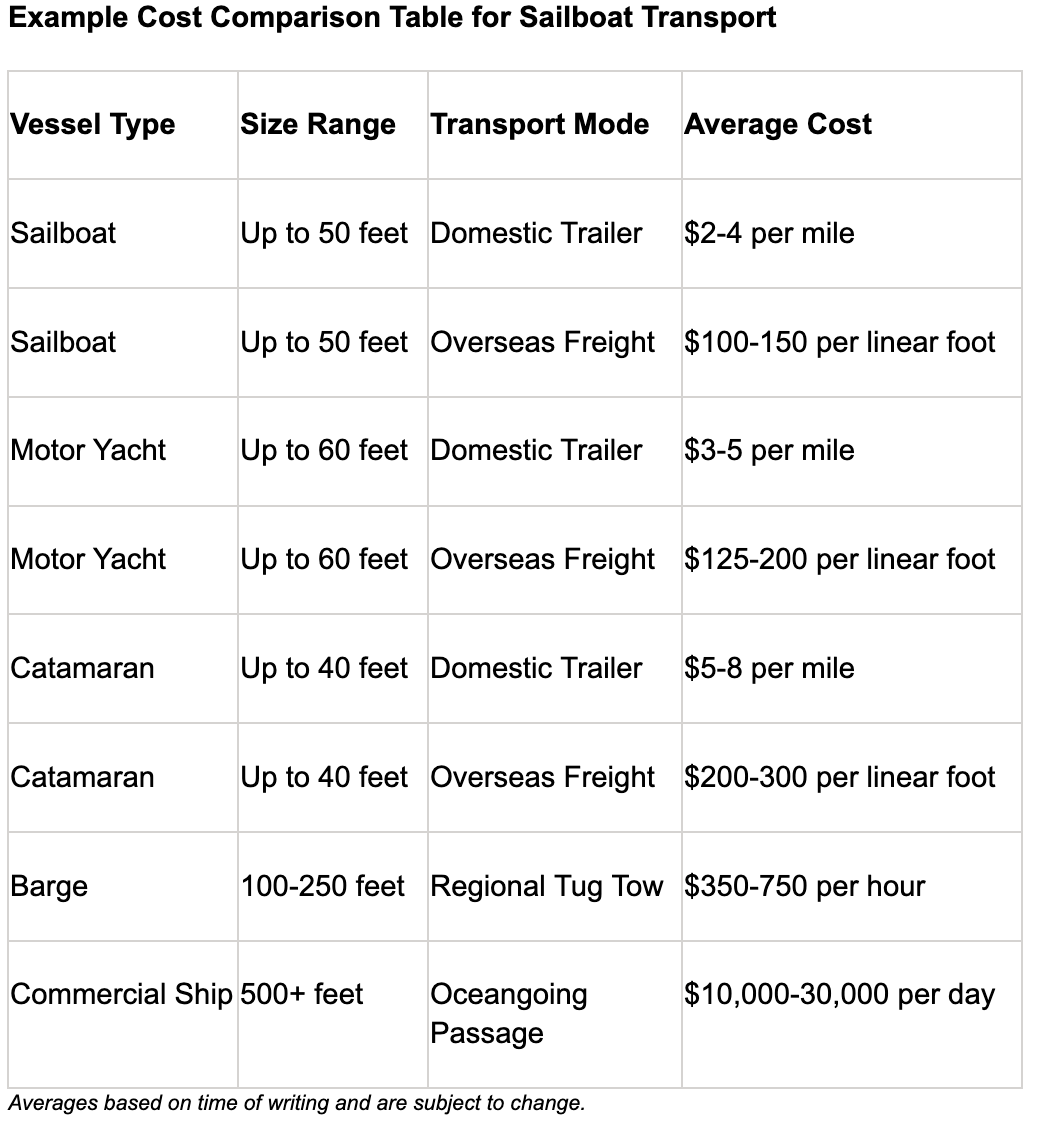Click the italic averages footnote text
Viewport: 1050px width, 1126px height.
pos(296,1103)
